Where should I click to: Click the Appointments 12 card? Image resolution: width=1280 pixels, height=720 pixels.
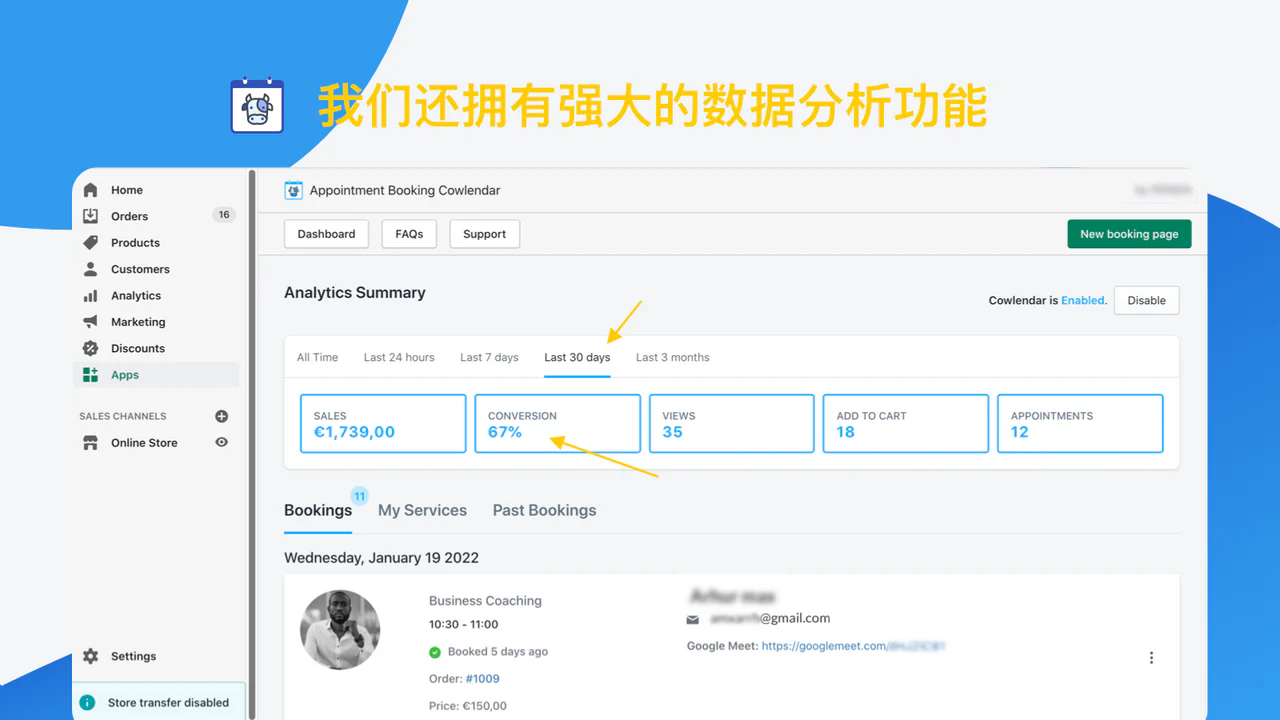coord(1080,423)
